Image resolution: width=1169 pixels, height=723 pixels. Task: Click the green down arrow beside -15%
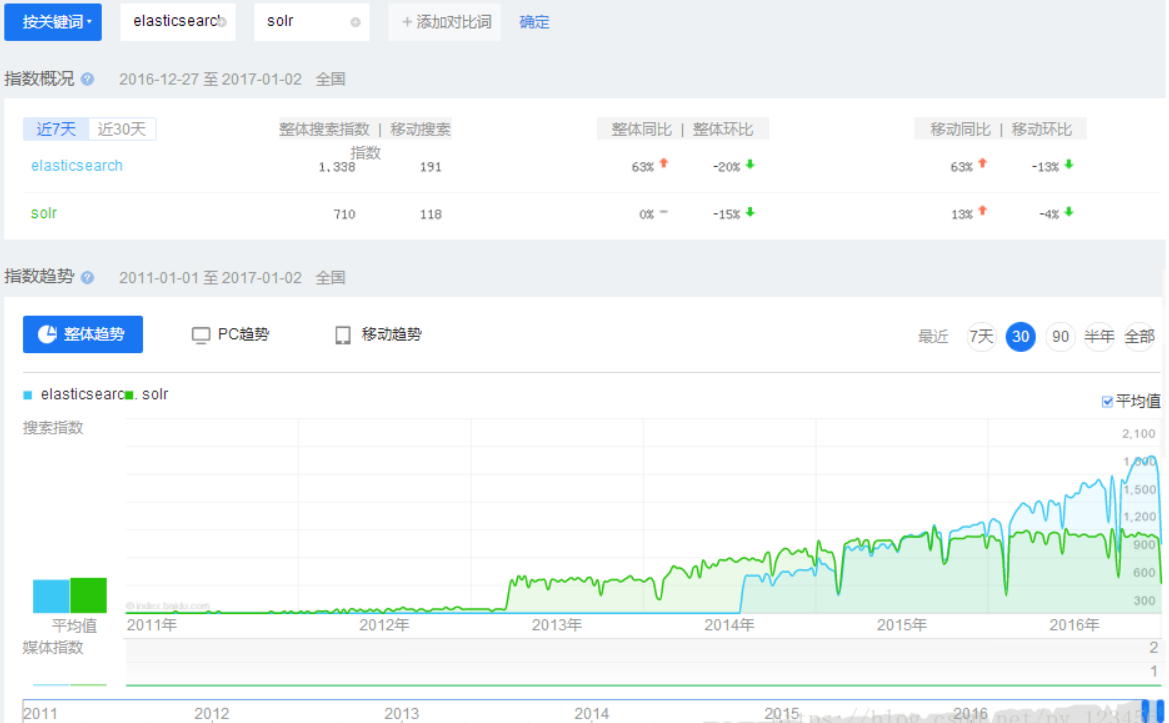(750, 212)
